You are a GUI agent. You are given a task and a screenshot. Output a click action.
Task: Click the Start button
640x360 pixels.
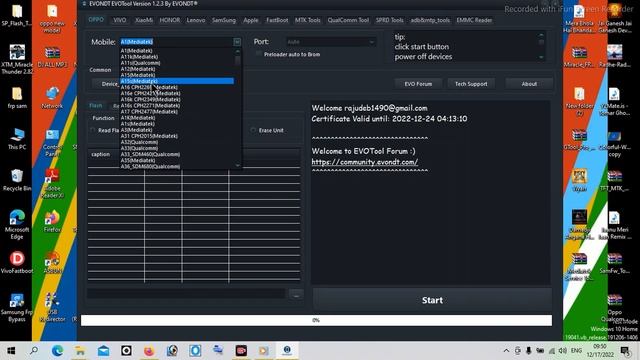click(432, 300)
